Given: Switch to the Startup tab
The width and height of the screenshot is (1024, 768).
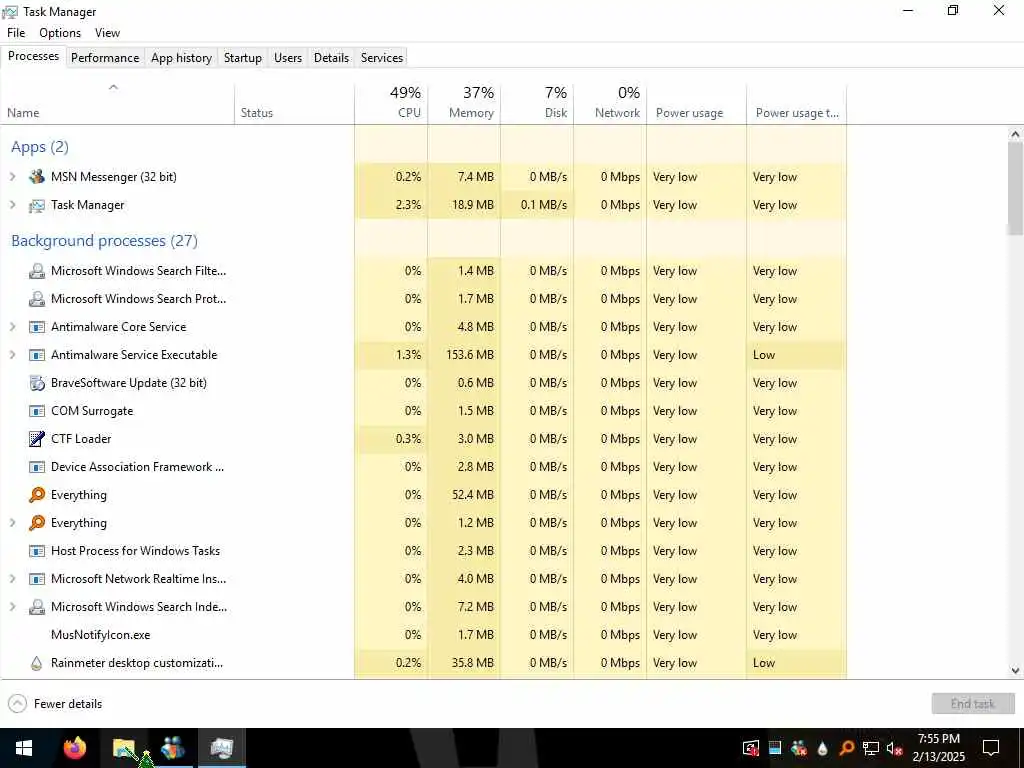Looking at the screenshot, I should [x=242, y=57].
